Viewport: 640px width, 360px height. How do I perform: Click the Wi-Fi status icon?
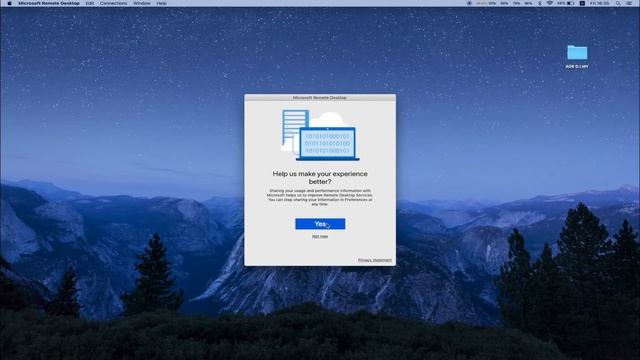pyautogui.click(x=550, y=3)
